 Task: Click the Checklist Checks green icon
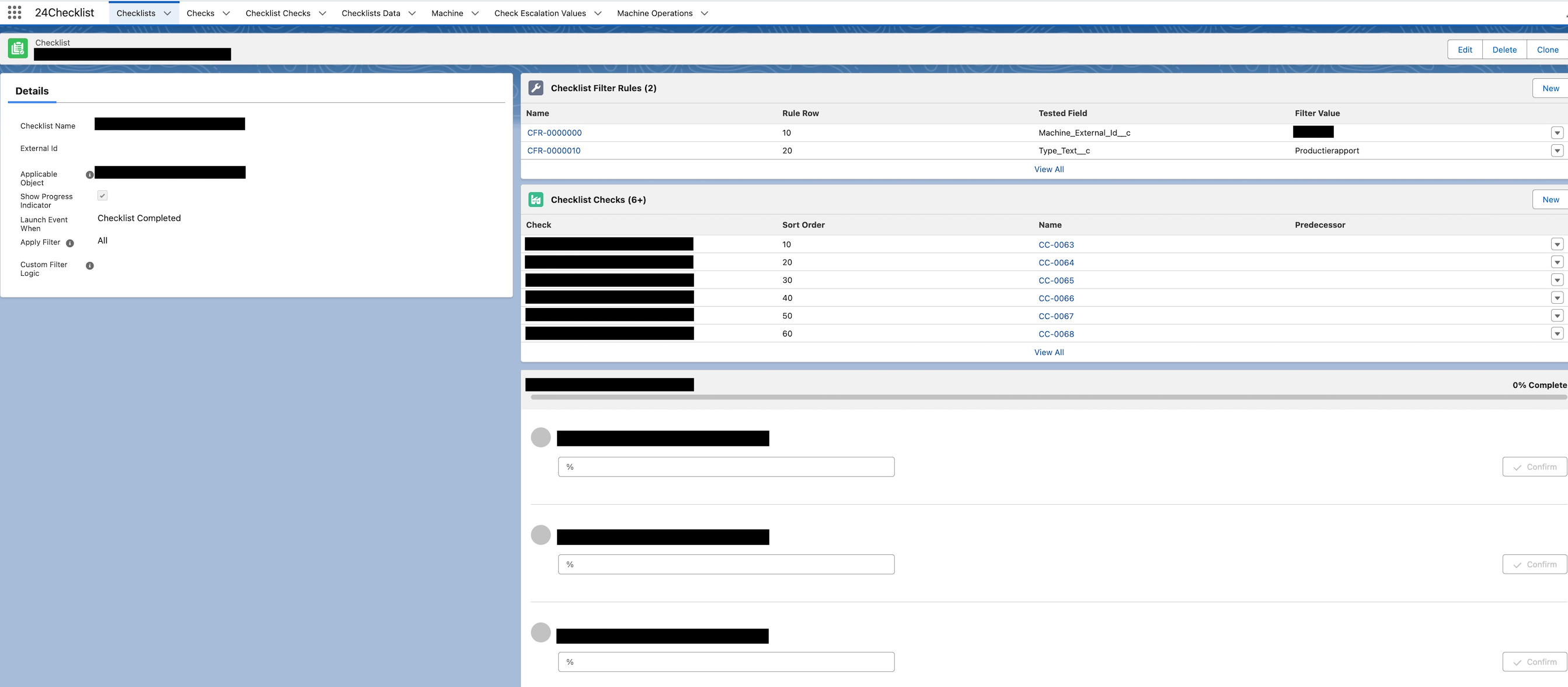point(536,200)
